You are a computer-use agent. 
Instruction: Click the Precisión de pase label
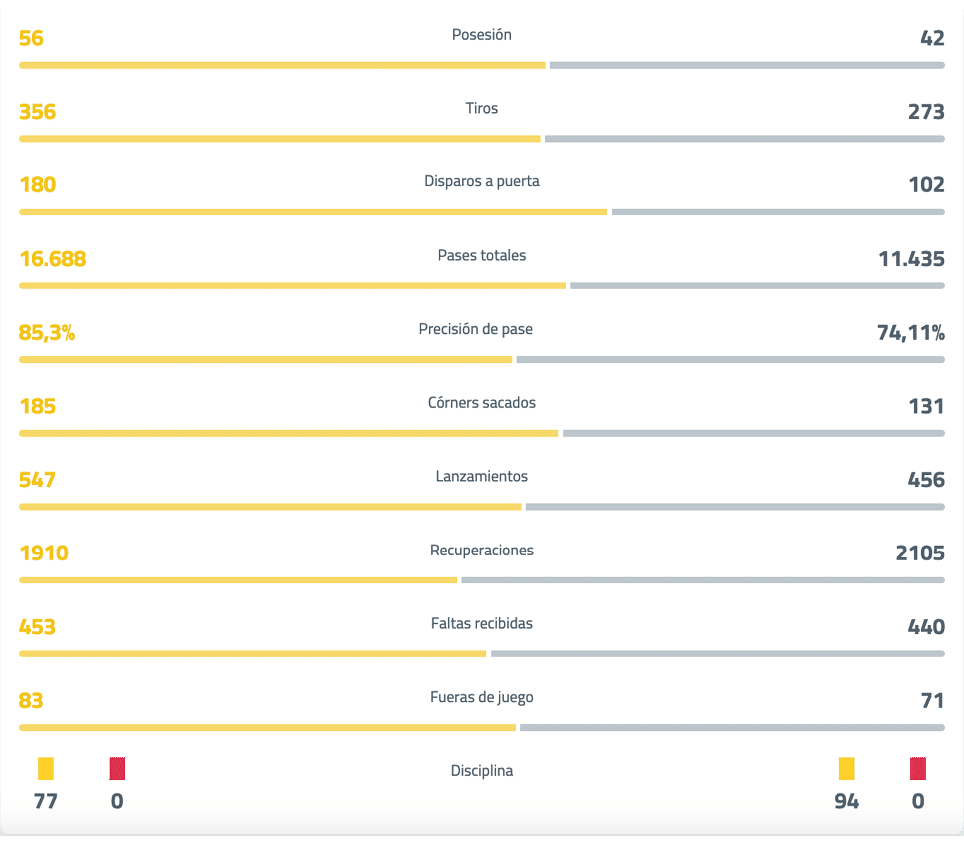[482, 329]
